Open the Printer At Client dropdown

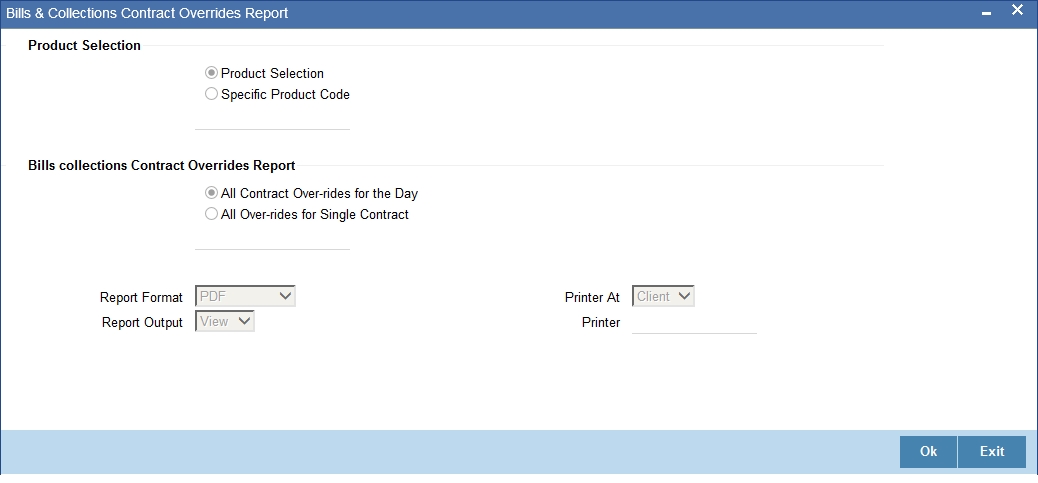click(x=663, y=296)
